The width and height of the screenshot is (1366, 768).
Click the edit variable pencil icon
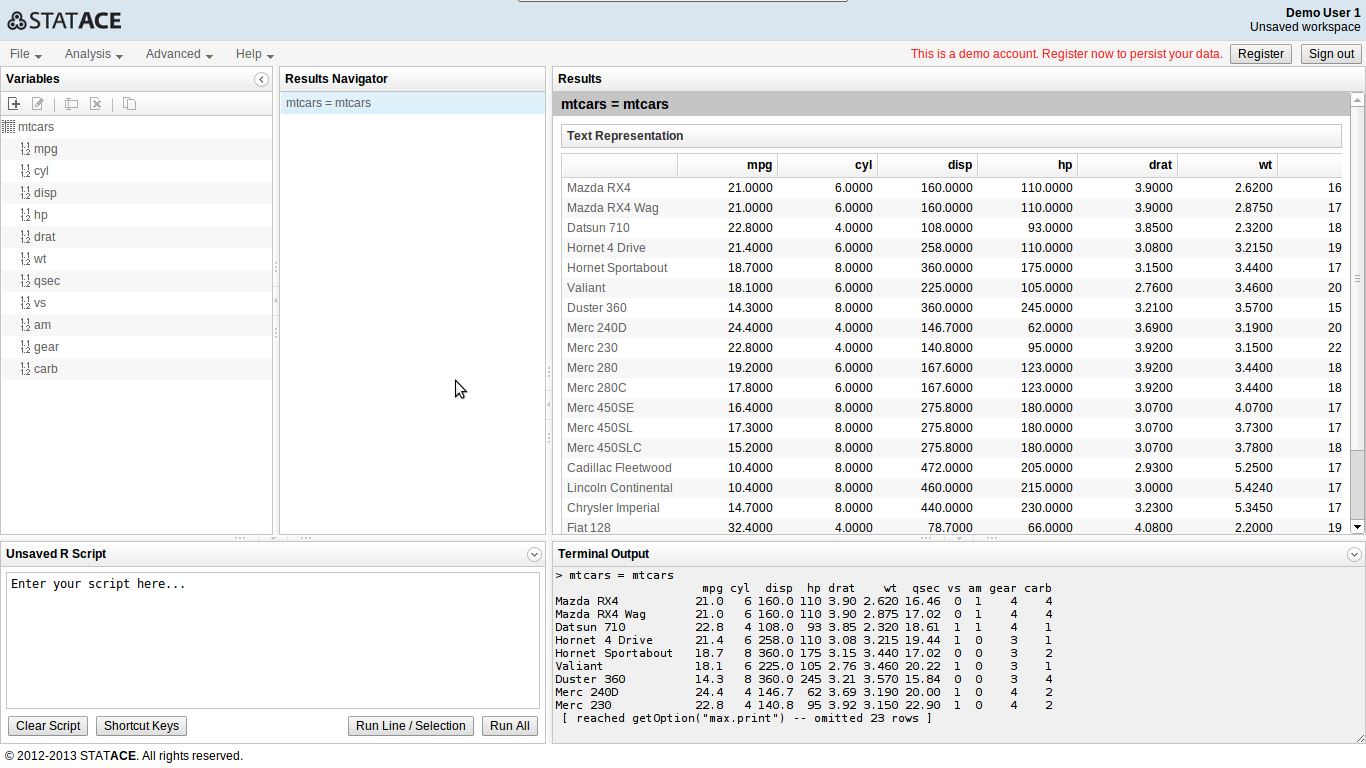(38, 104)
